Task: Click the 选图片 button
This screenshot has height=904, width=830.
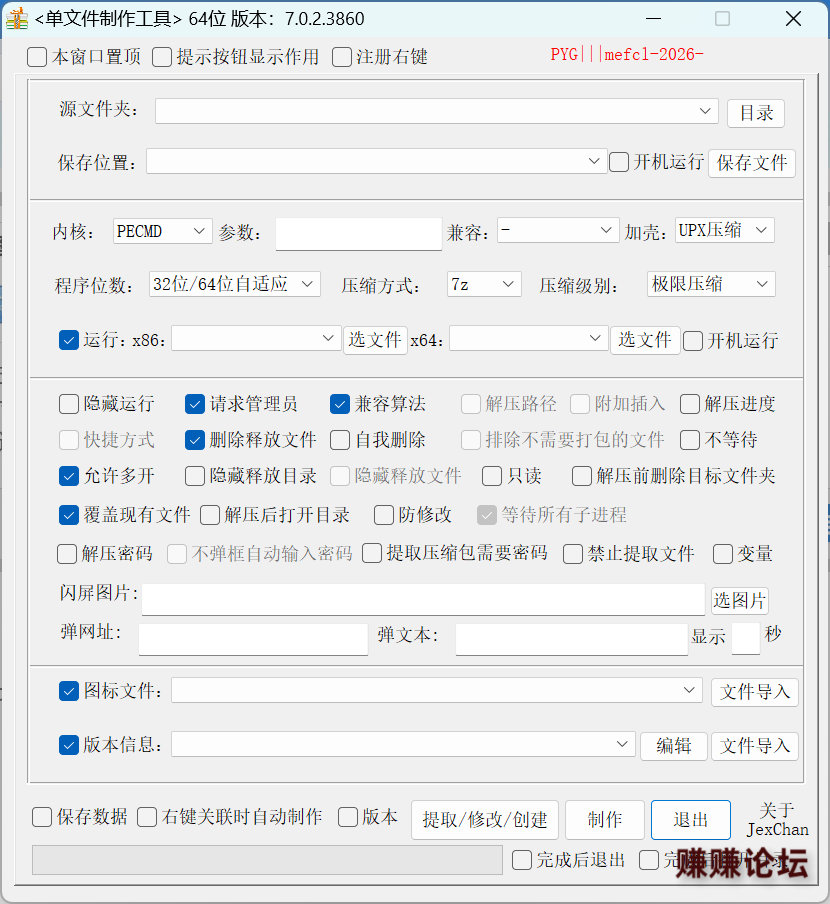Action: click(x=739, y=600)
